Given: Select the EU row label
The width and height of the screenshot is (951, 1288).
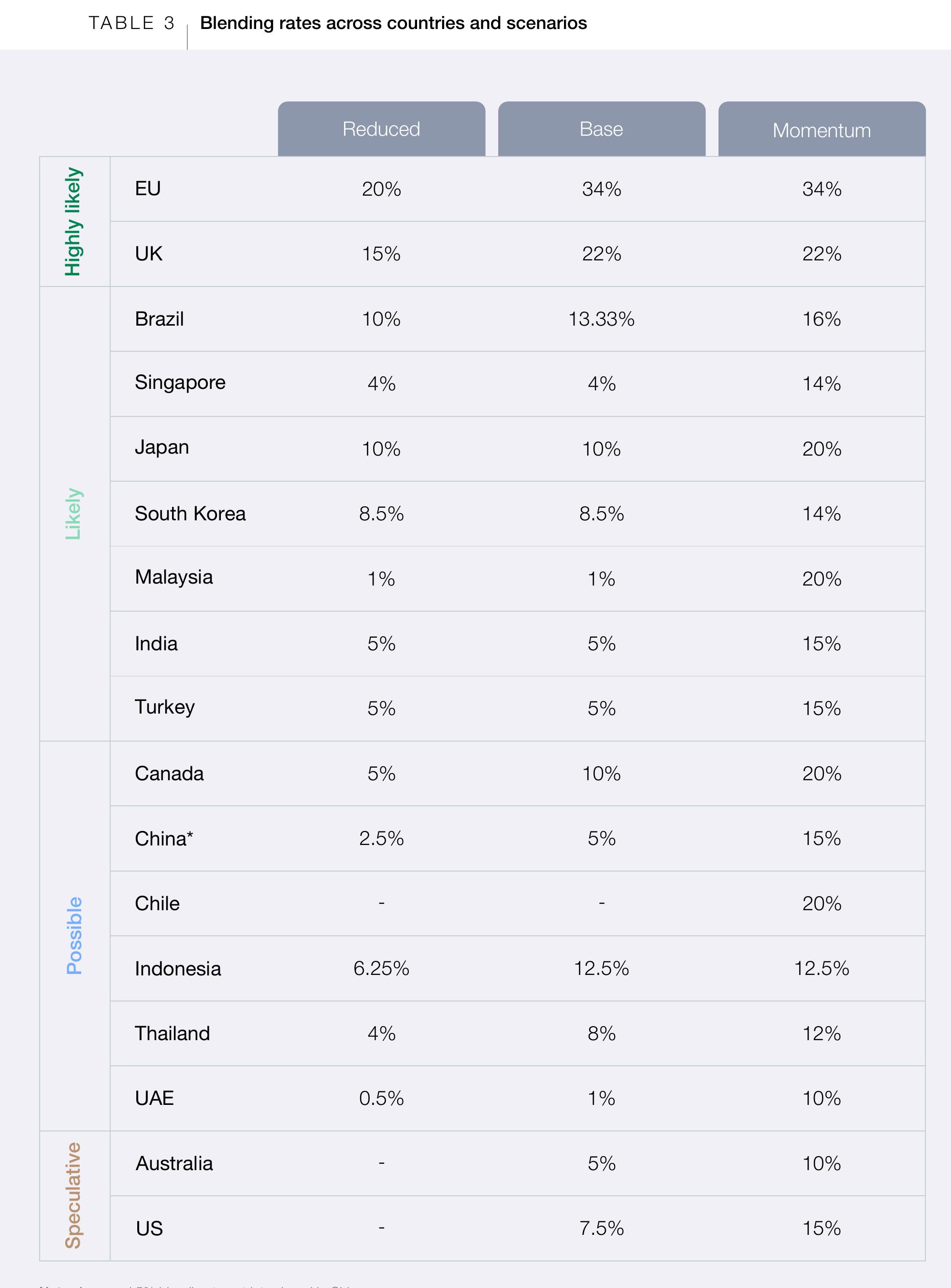Looking at the screenshot, I should click(148, 189).
